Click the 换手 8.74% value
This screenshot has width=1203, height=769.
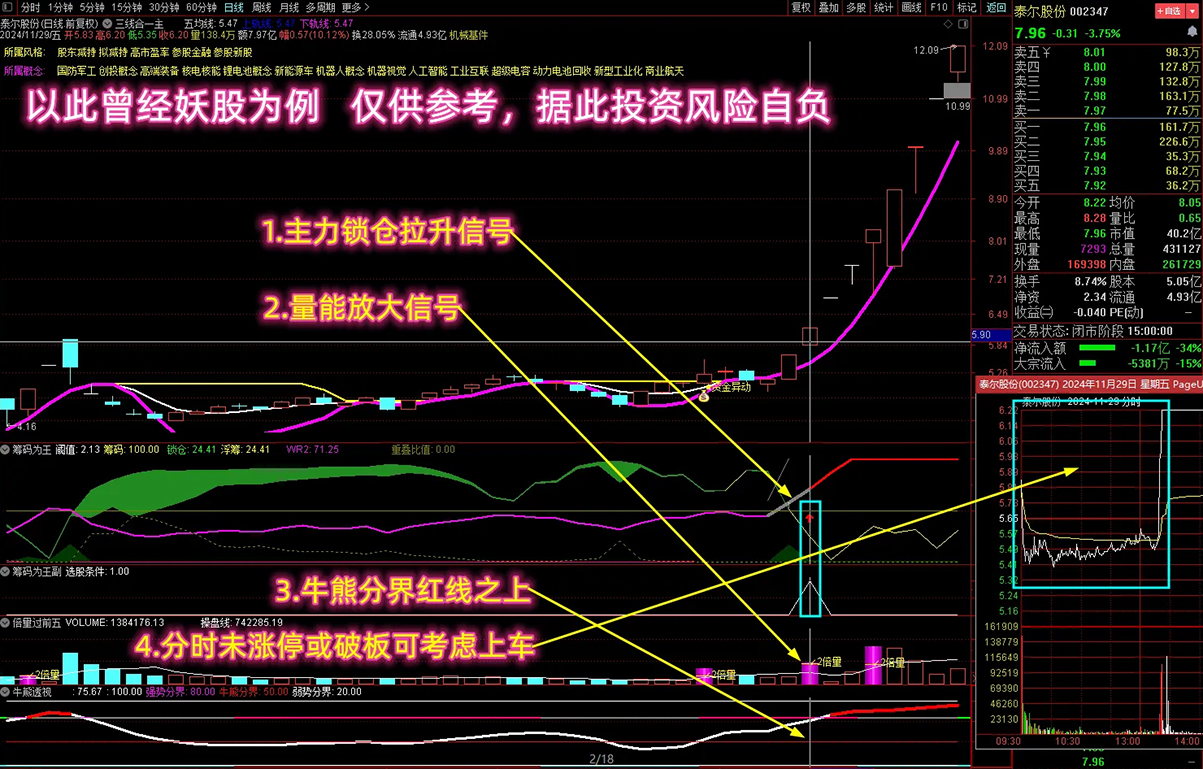coord(1091,282)
